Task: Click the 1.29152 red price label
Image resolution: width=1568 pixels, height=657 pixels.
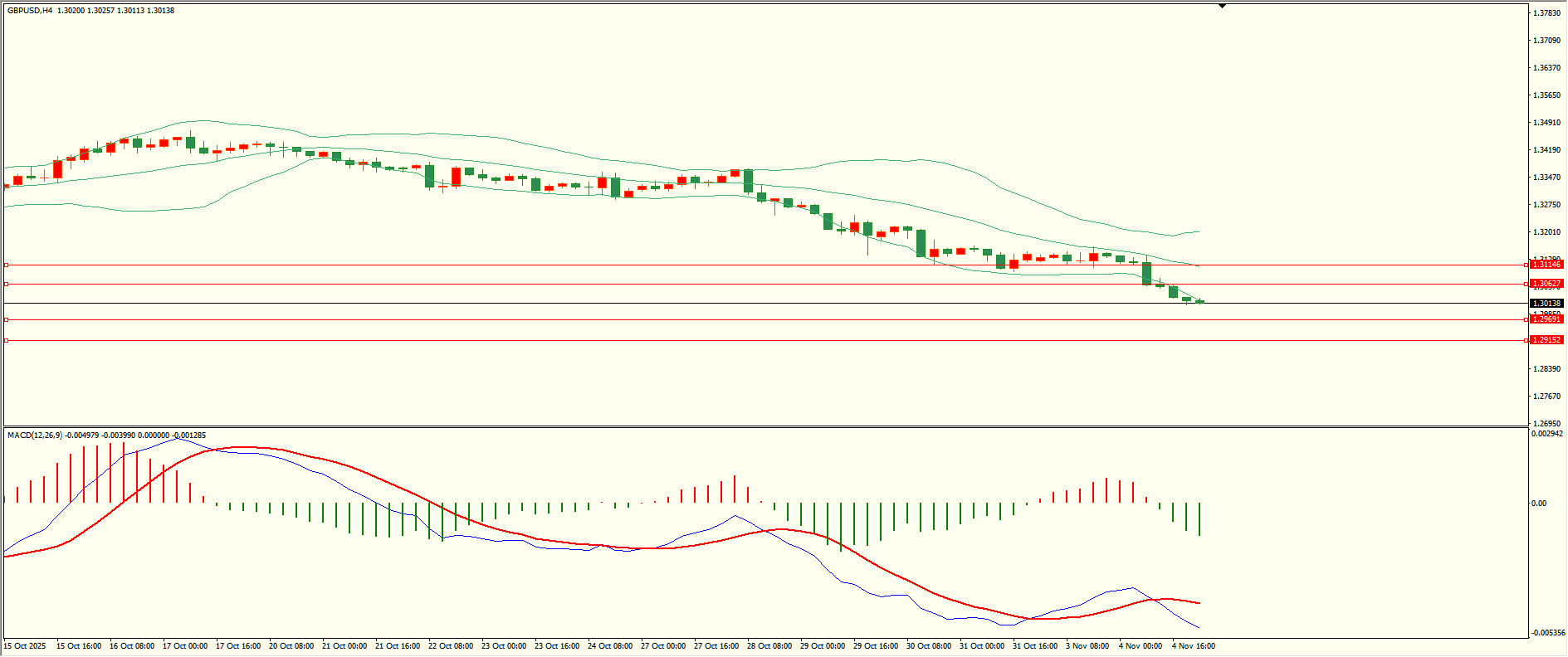Action: pos(1546,340)
